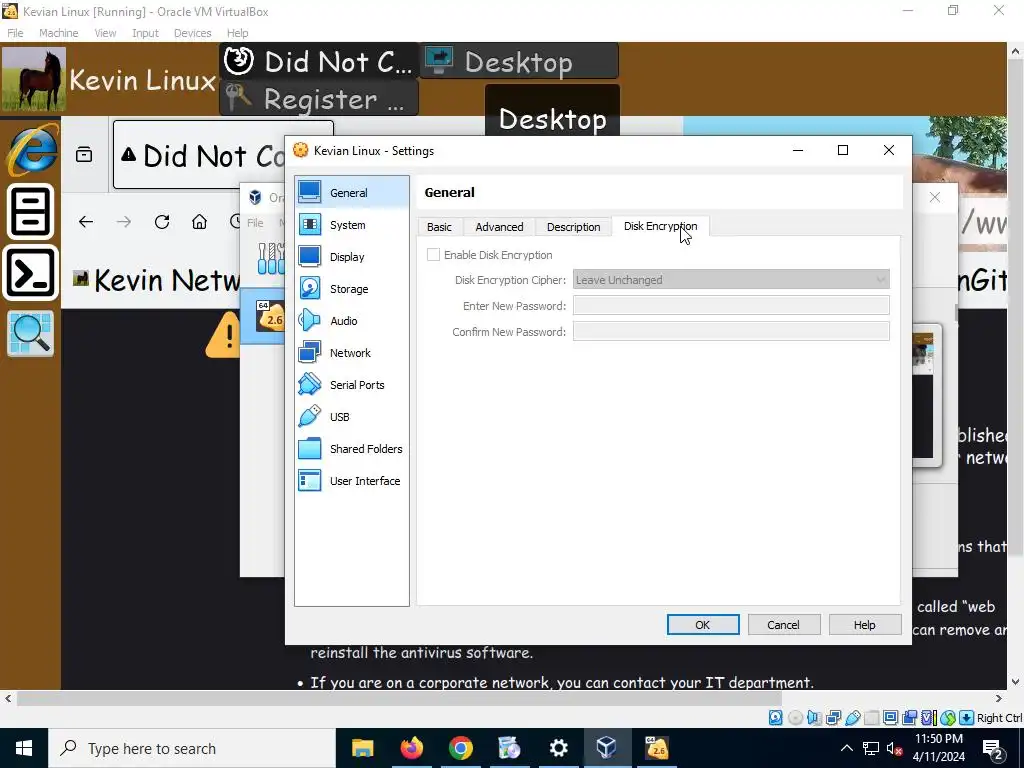Click the display status bar icon
The width and height of the screenshot is (1024, 768).
pyautogui.click(x=890, y=718)
